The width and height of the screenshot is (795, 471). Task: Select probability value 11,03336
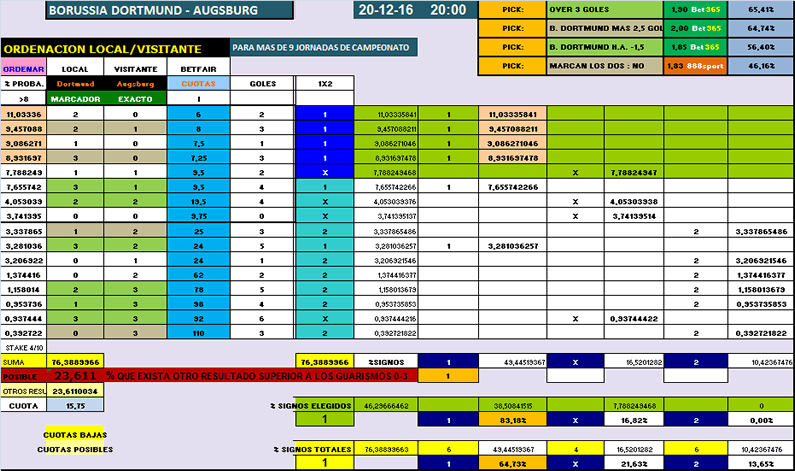click(x=23, y=115)
